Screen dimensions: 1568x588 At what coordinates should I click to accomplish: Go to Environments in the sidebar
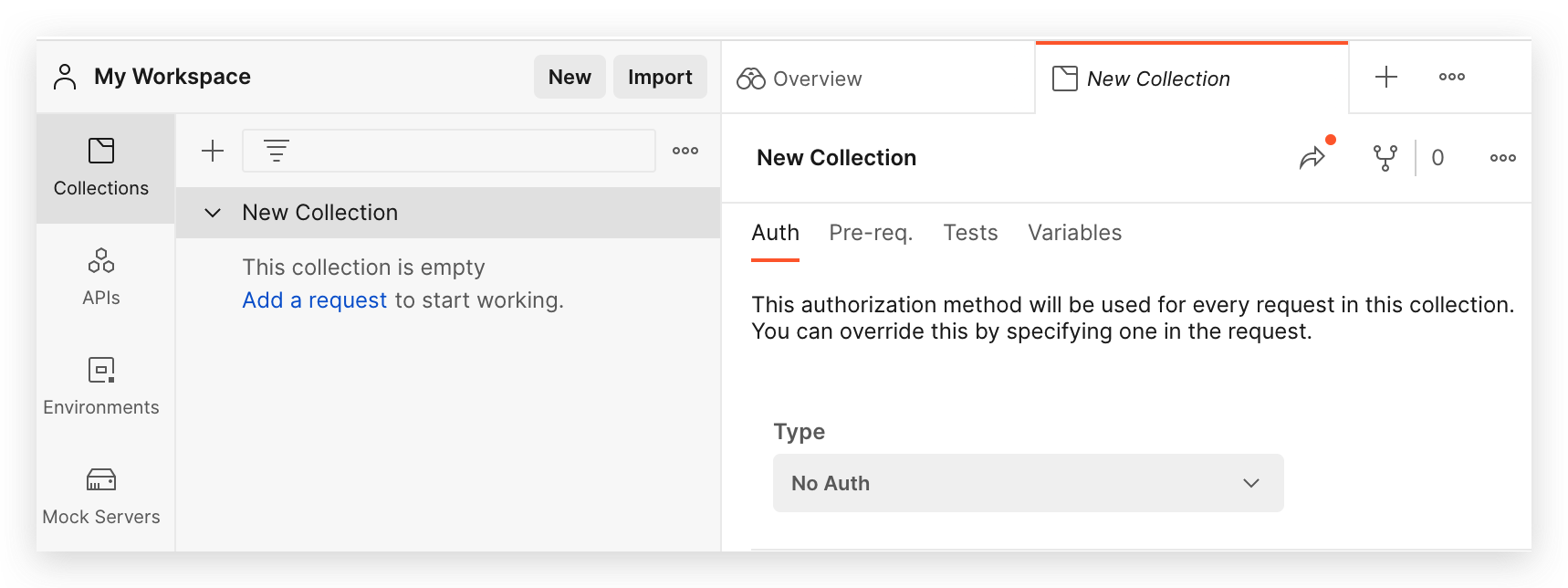click(100, 386)
